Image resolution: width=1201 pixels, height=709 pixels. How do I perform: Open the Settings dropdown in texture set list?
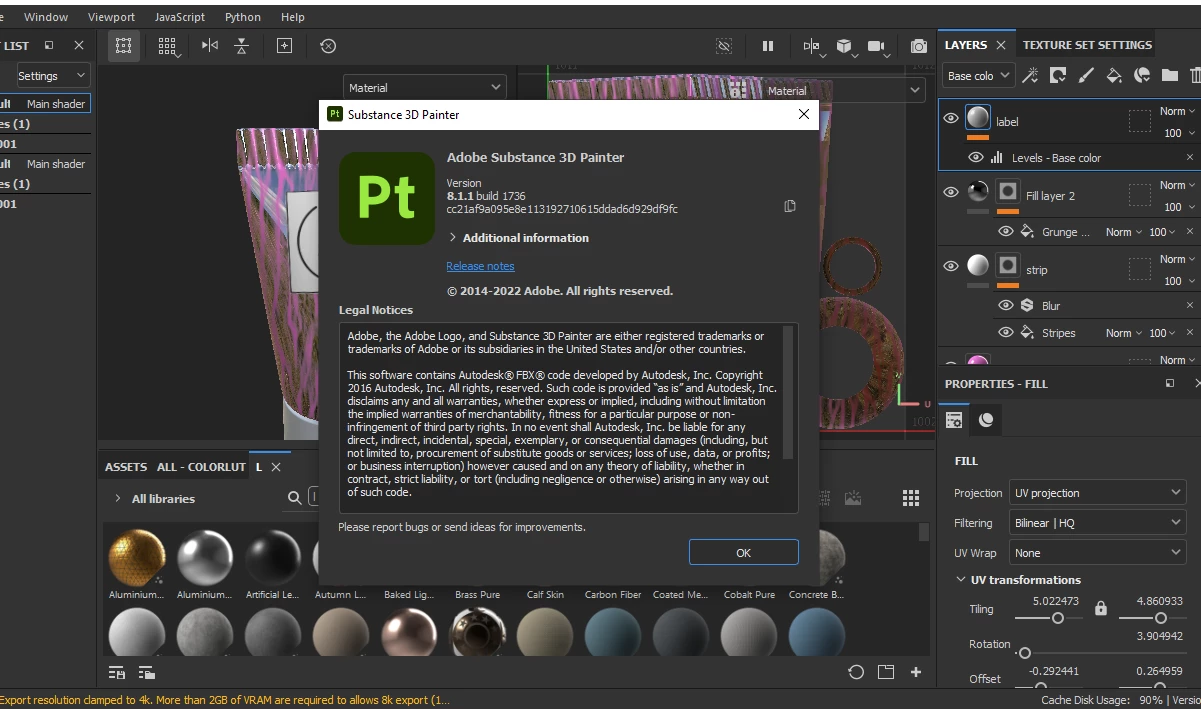point(52,76)
